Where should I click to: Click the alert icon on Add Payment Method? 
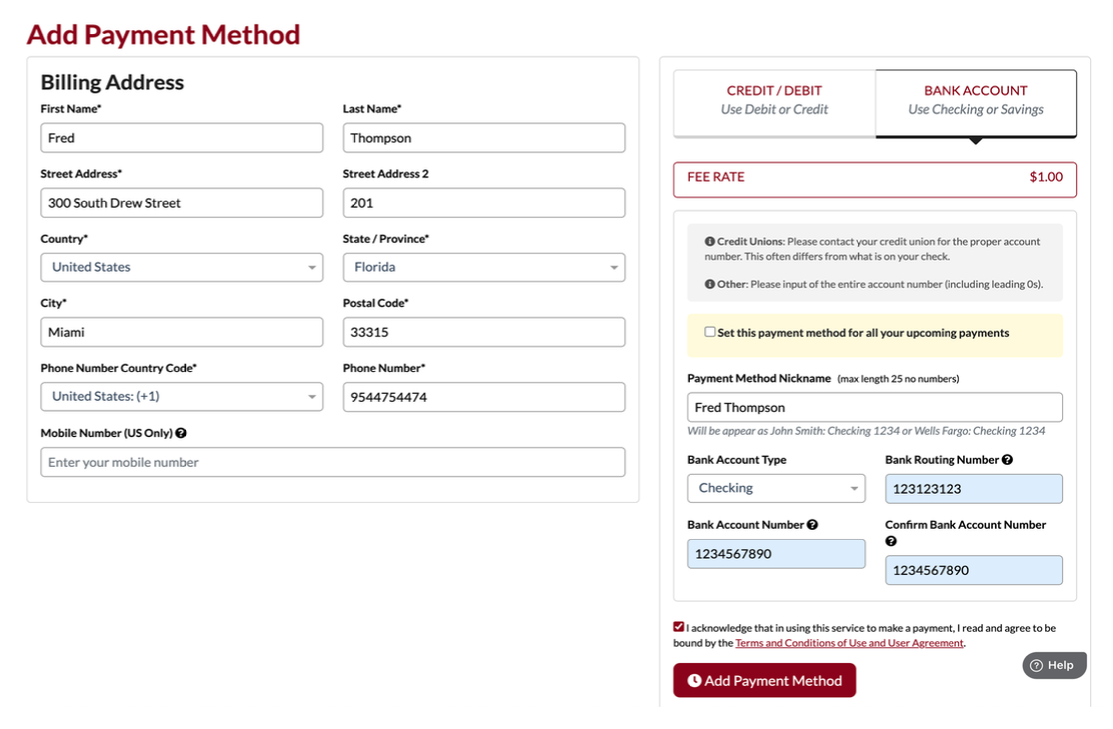coord(694,680)
